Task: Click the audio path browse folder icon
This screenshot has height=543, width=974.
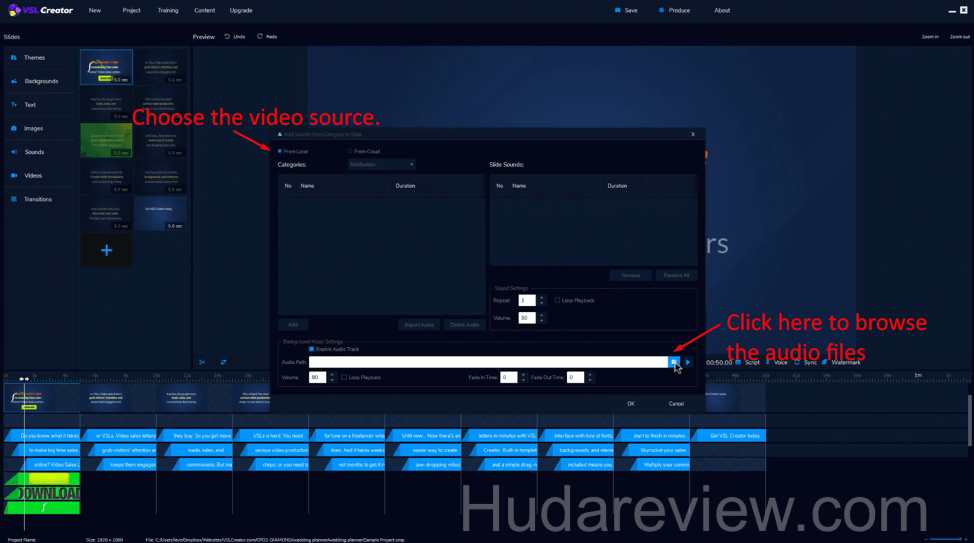Action: (673, 362)
